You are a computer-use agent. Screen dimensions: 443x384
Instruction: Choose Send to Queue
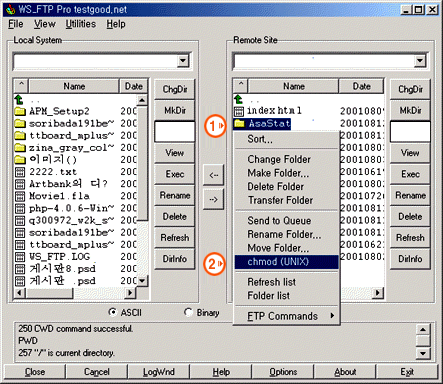[x=287, y=221]
